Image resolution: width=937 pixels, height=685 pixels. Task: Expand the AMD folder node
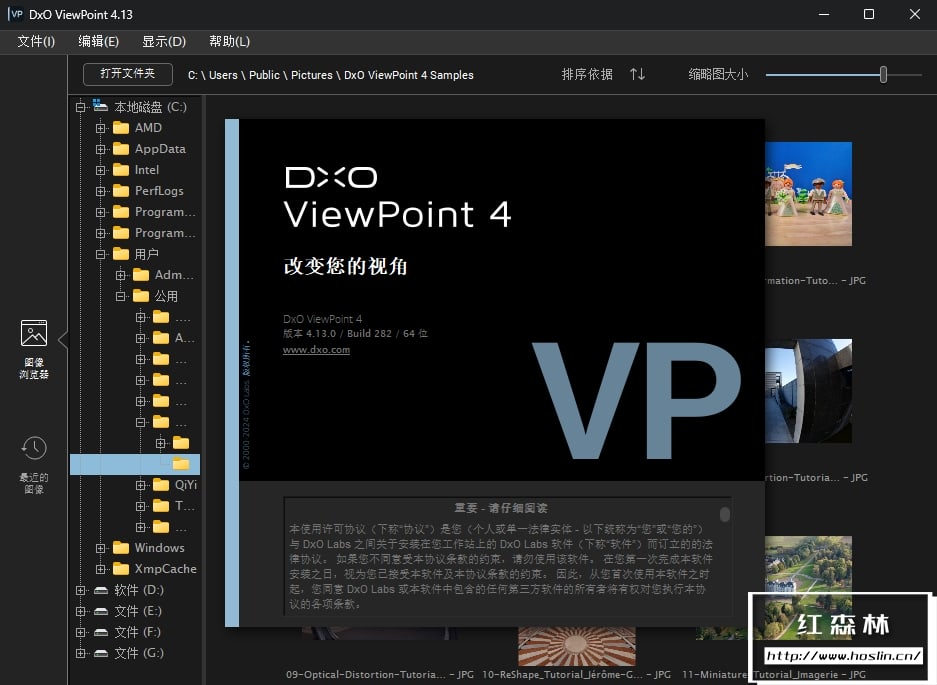click(x=100, y=128)
